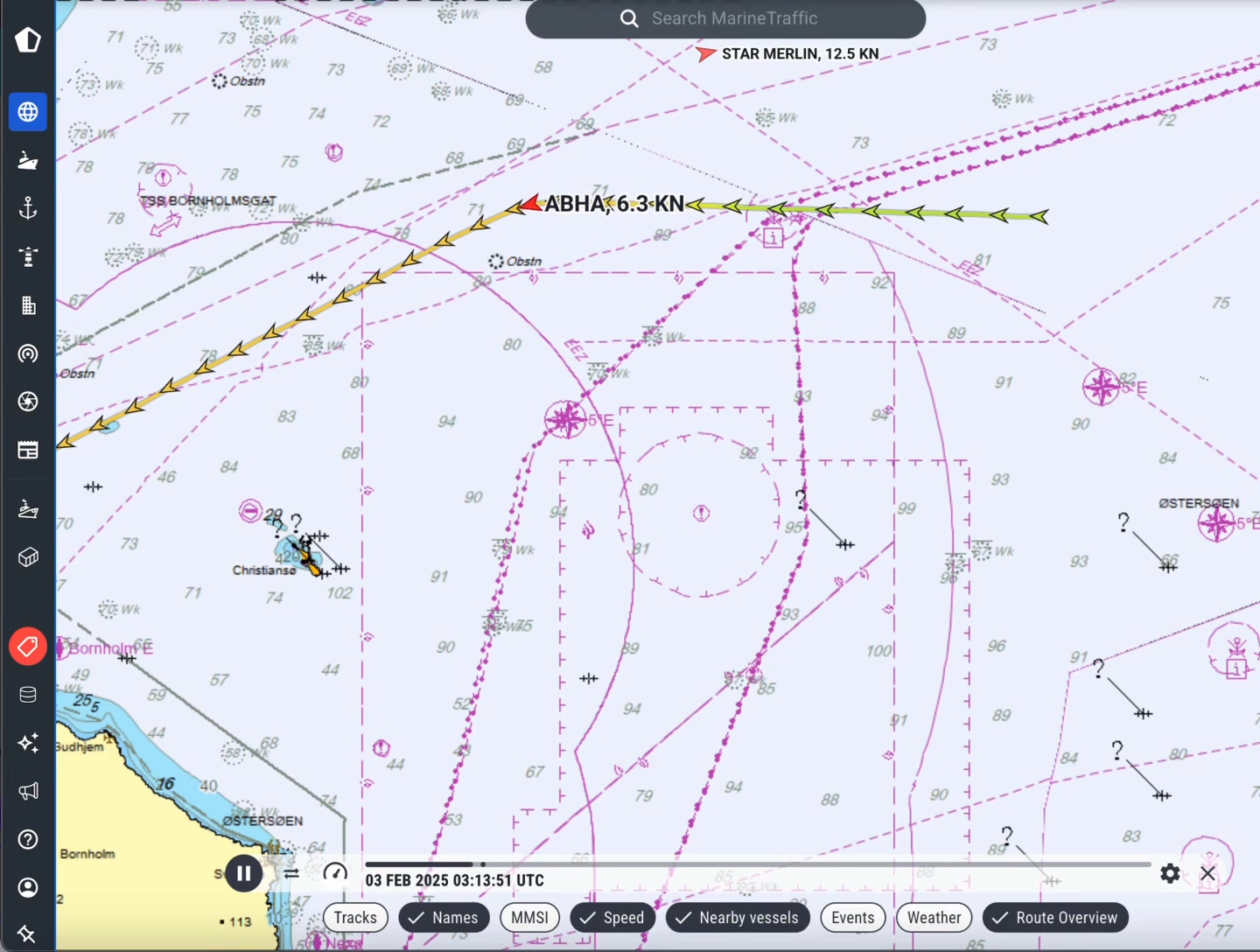The image size is (1260, 952).
Task: Enable the Tracks option
Action: point(355,918)
